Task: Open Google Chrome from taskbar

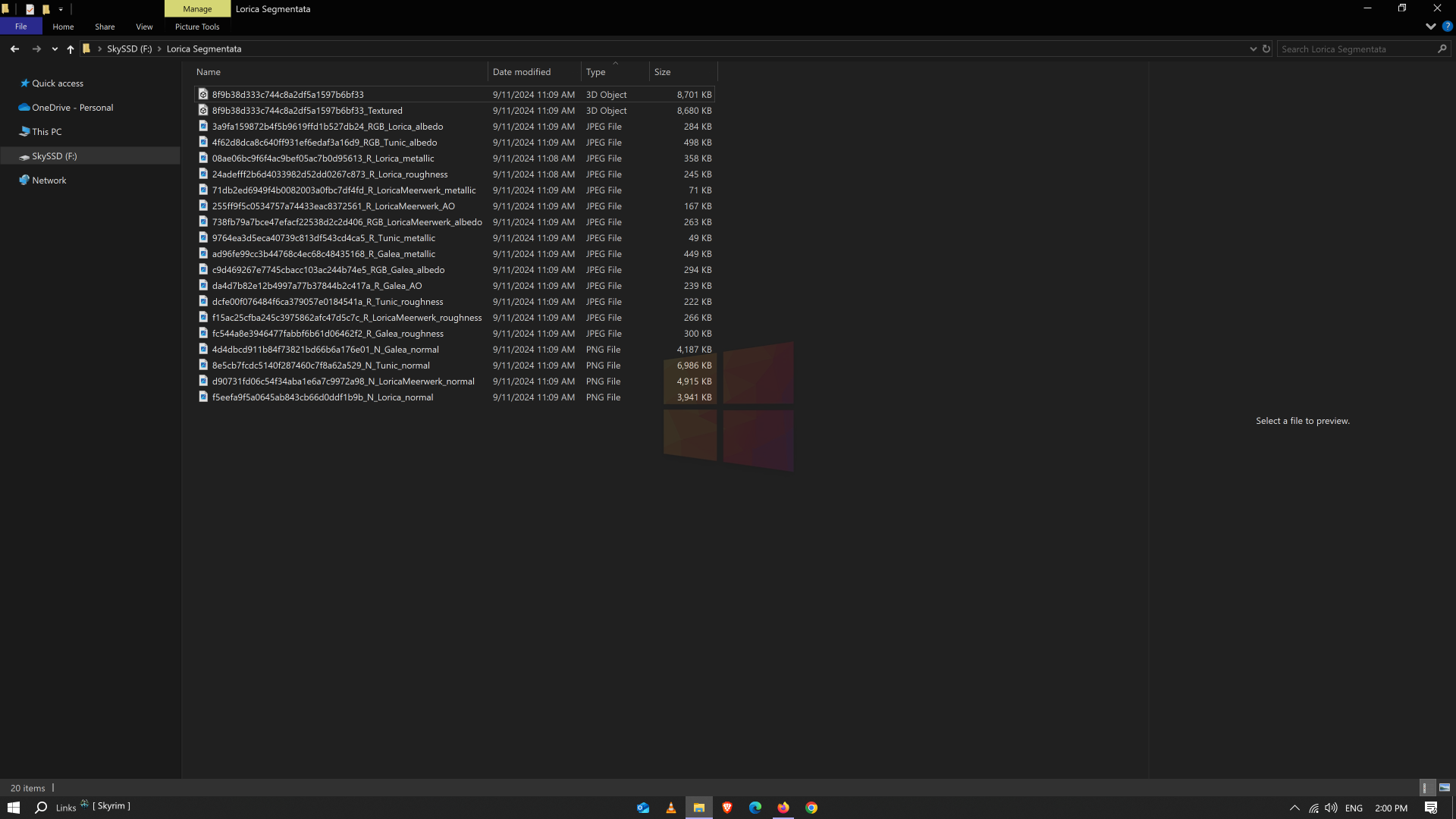Action: point(811,808)
